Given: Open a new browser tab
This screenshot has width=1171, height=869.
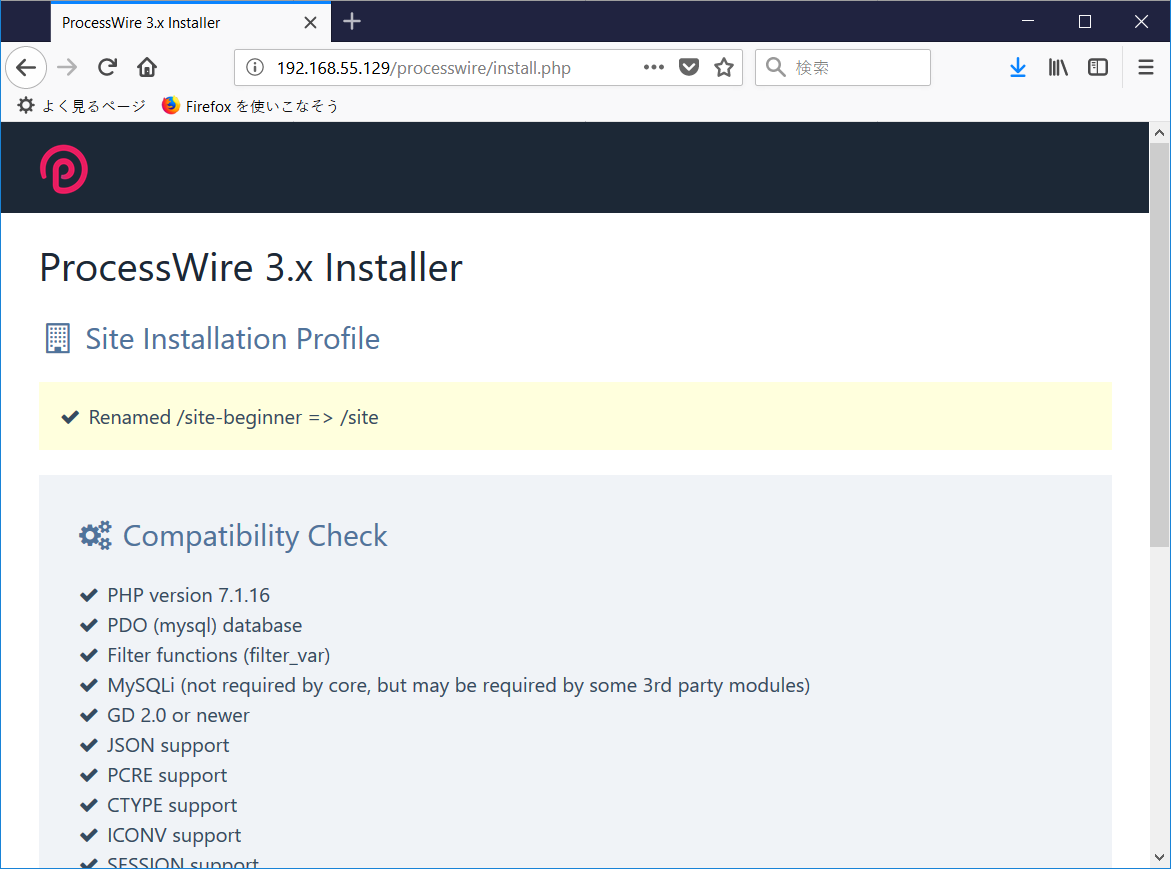Looking at the screenshot, I should click(351, 21).
